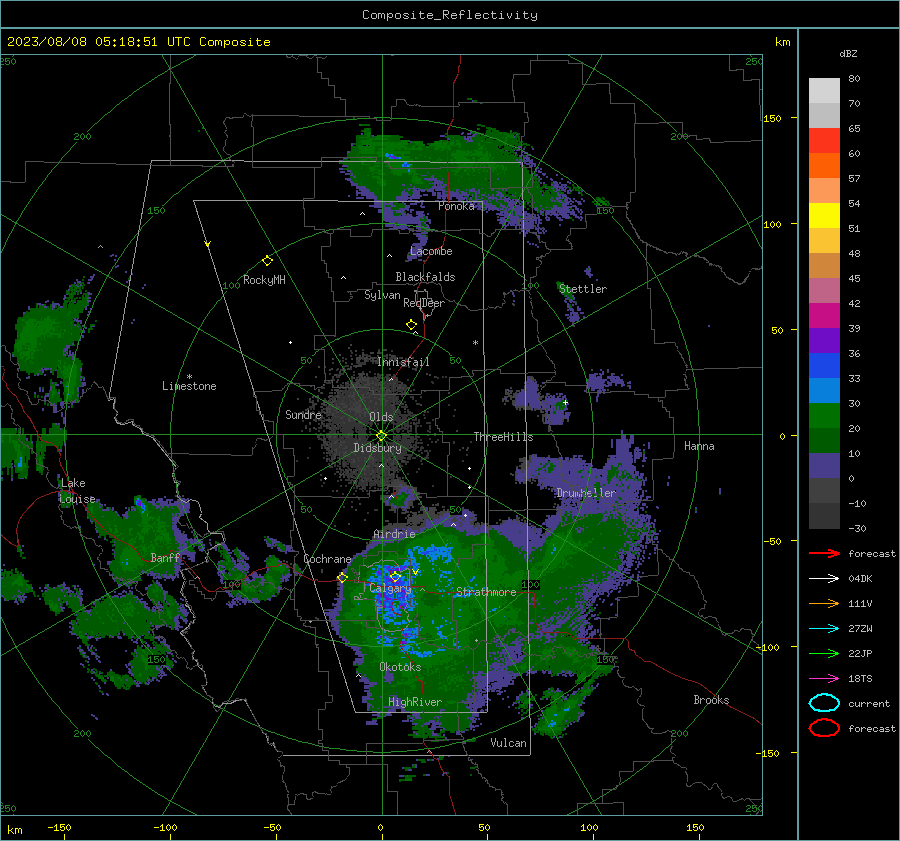900x841 pixels.
Task: Select the red 60–65 dBZ swatch
Action: click(x=824, y=141)
